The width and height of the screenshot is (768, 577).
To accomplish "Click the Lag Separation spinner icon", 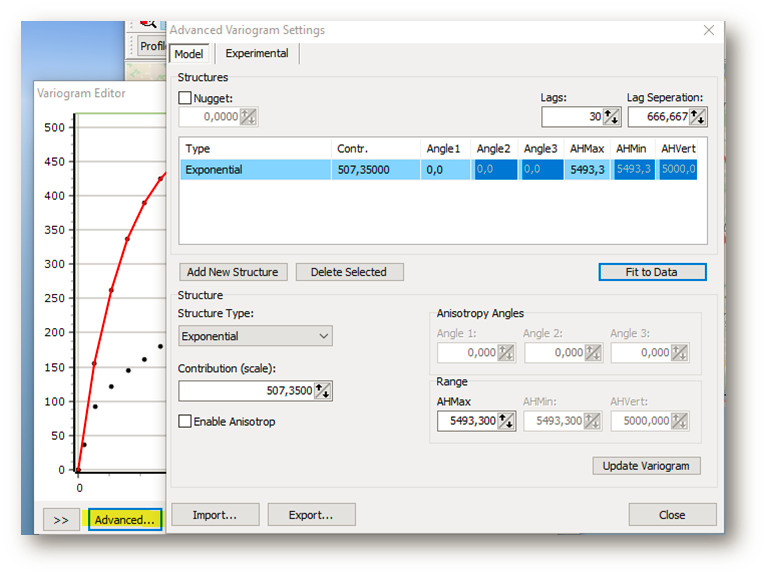I will [x=698, y=117].
